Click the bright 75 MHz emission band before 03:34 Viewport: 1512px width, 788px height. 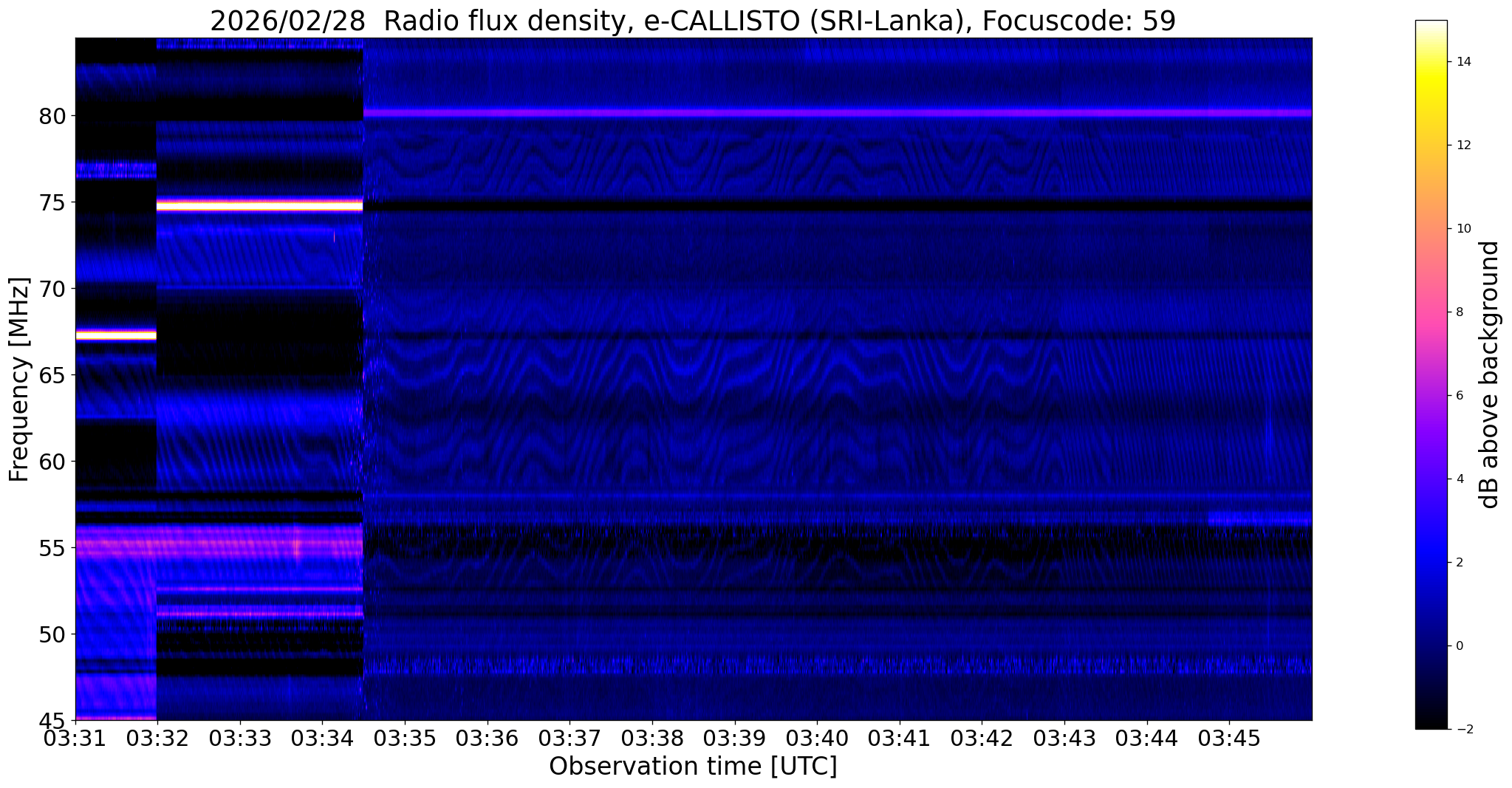click(x=260, y=205)
